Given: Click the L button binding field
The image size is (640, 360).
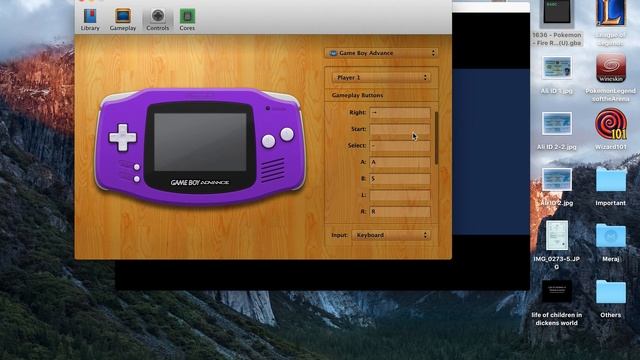Looking at the screenshot, I should [x=400, y=196].
